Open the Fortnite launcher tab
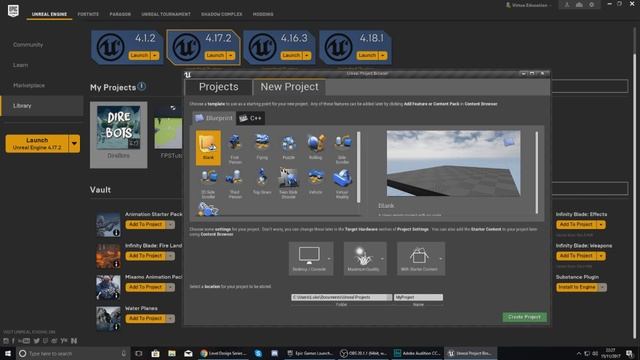640x360 pixels. click(x=88, y=14)
